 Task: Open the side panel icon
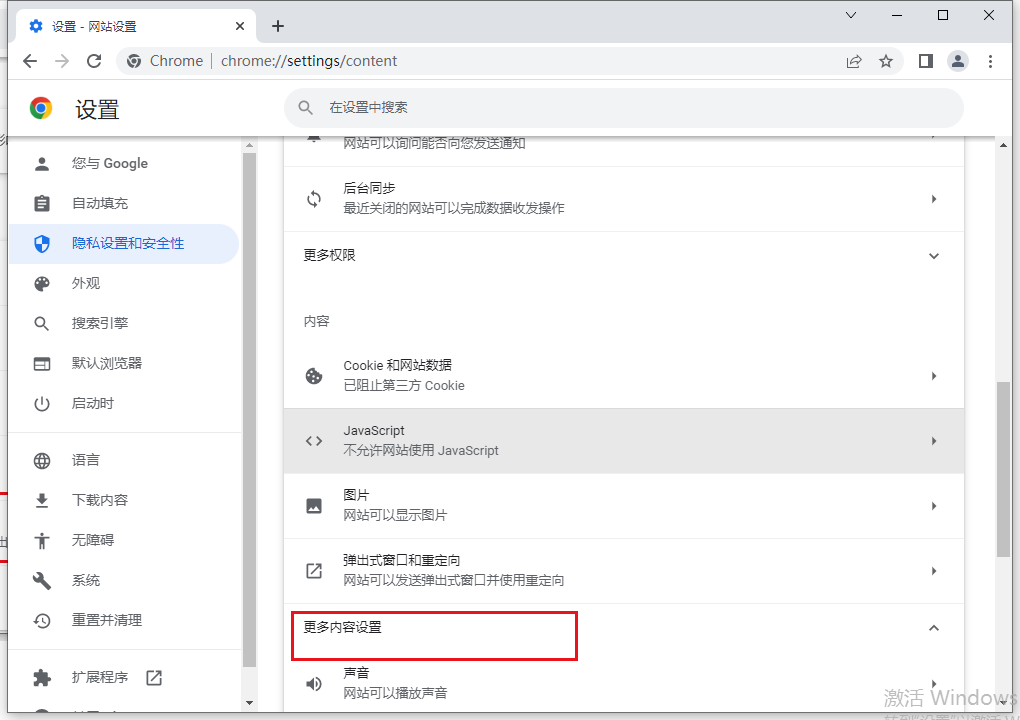point(926,61)
